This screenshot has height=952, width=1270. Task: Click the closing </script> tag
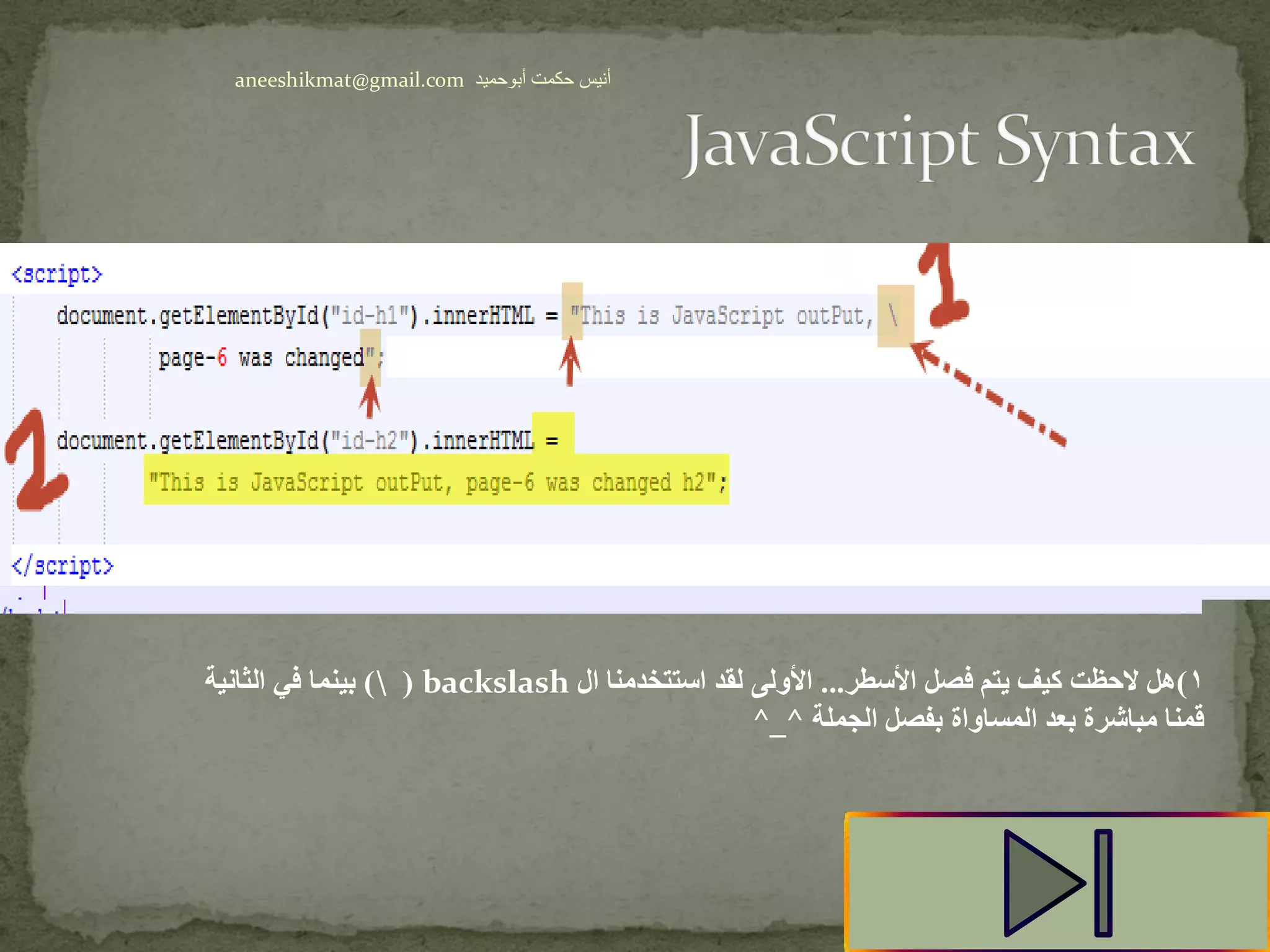point(63,566)
